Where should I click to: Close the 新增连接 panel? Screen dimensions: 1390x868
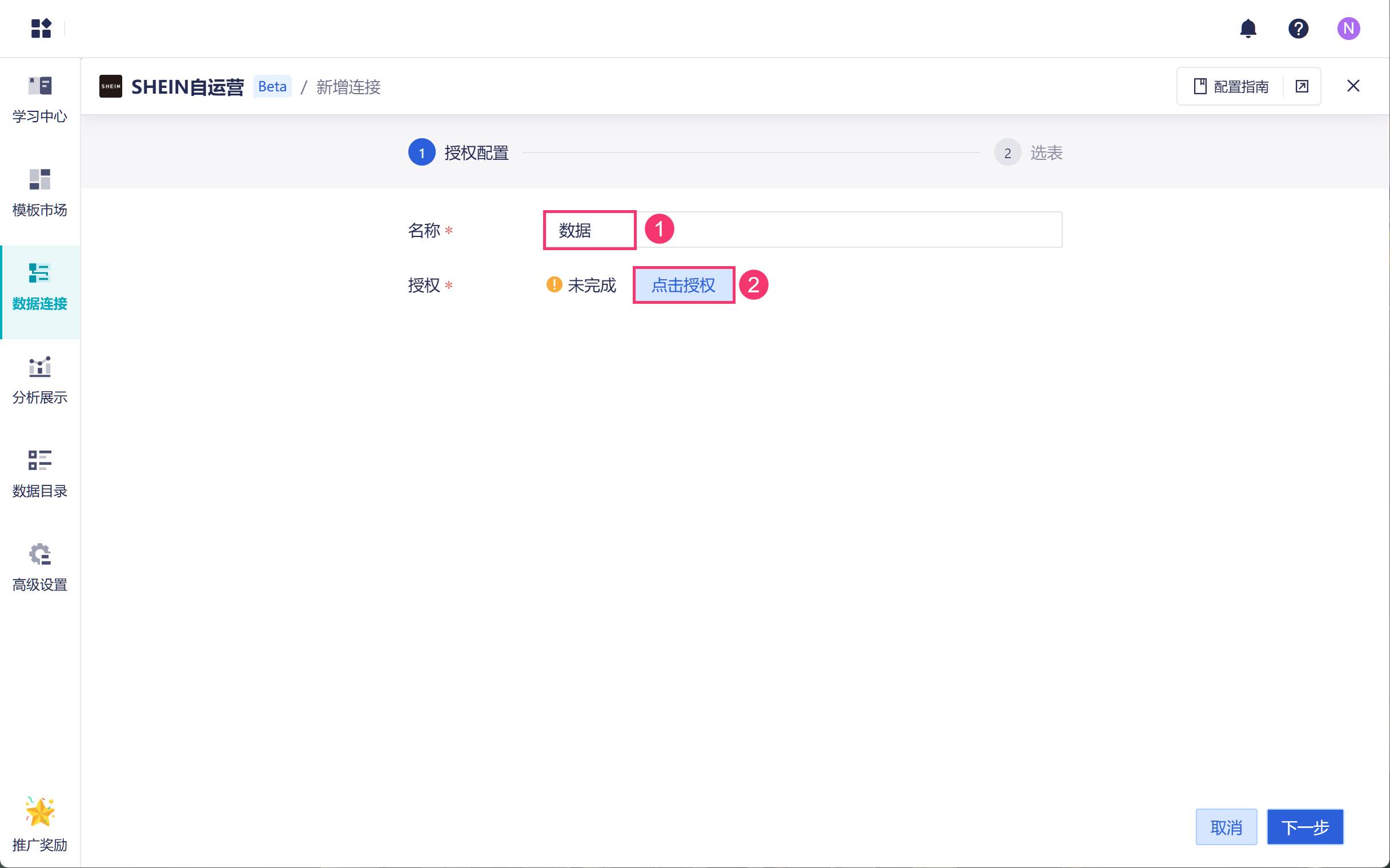pyautogui.click(x=1353, y=86)
